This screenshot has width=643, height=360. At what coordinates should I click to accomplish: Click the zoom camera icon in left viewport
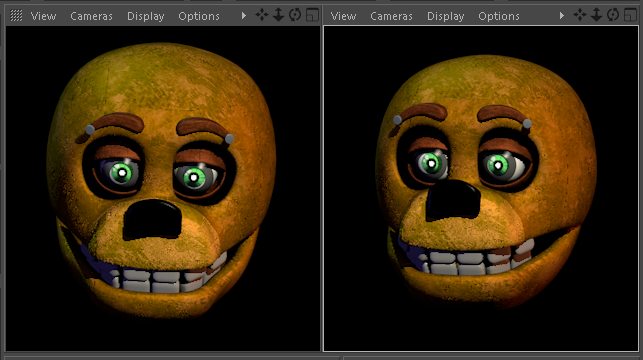click(x=278, y=15)
